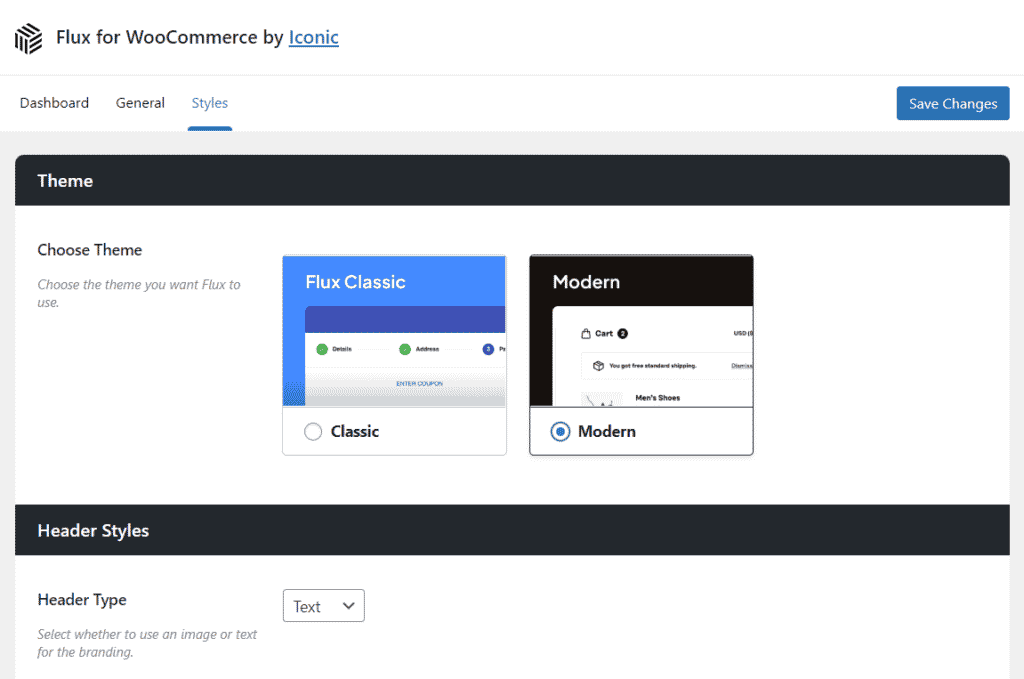Open the Iconic link in the header
1024x679 pixels.
click(x=313, y=37)
